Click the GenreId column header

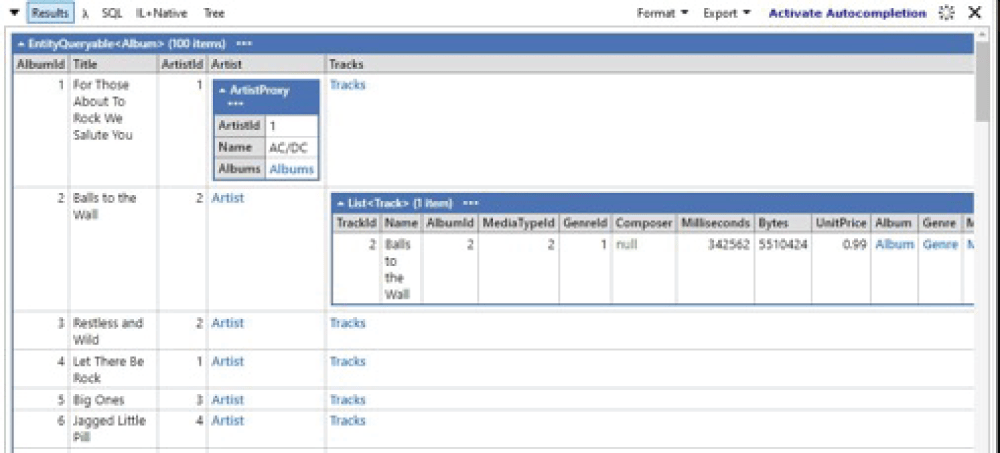585,223
